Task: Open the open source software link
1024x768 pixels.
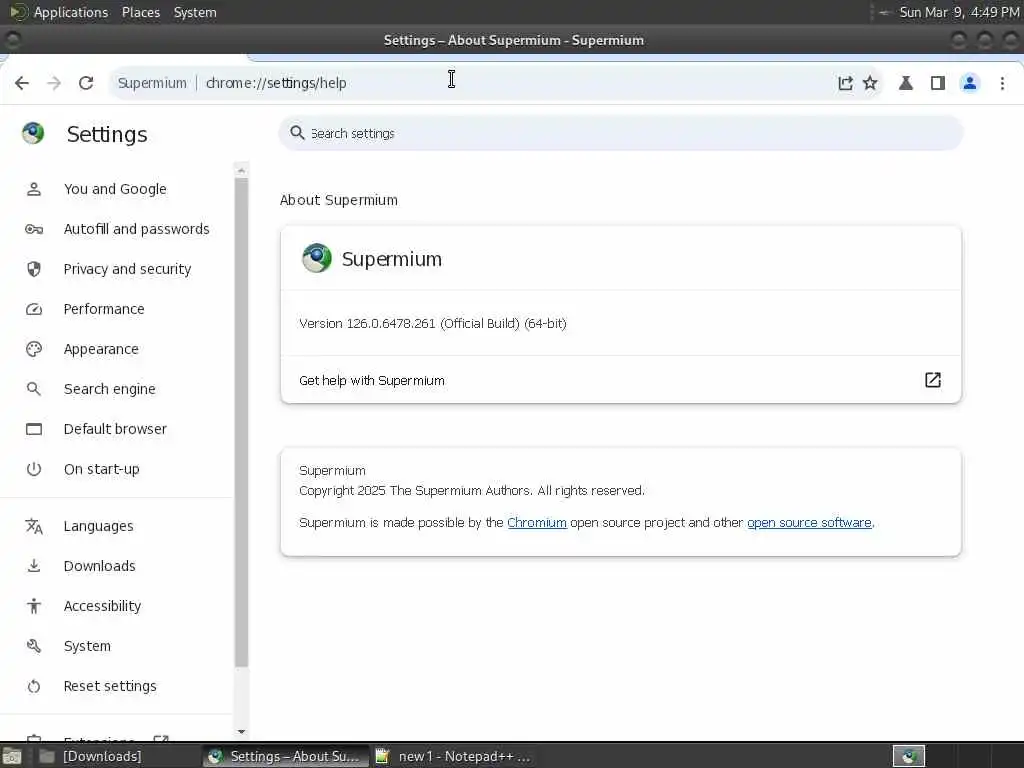Action: tap(809, 523)
